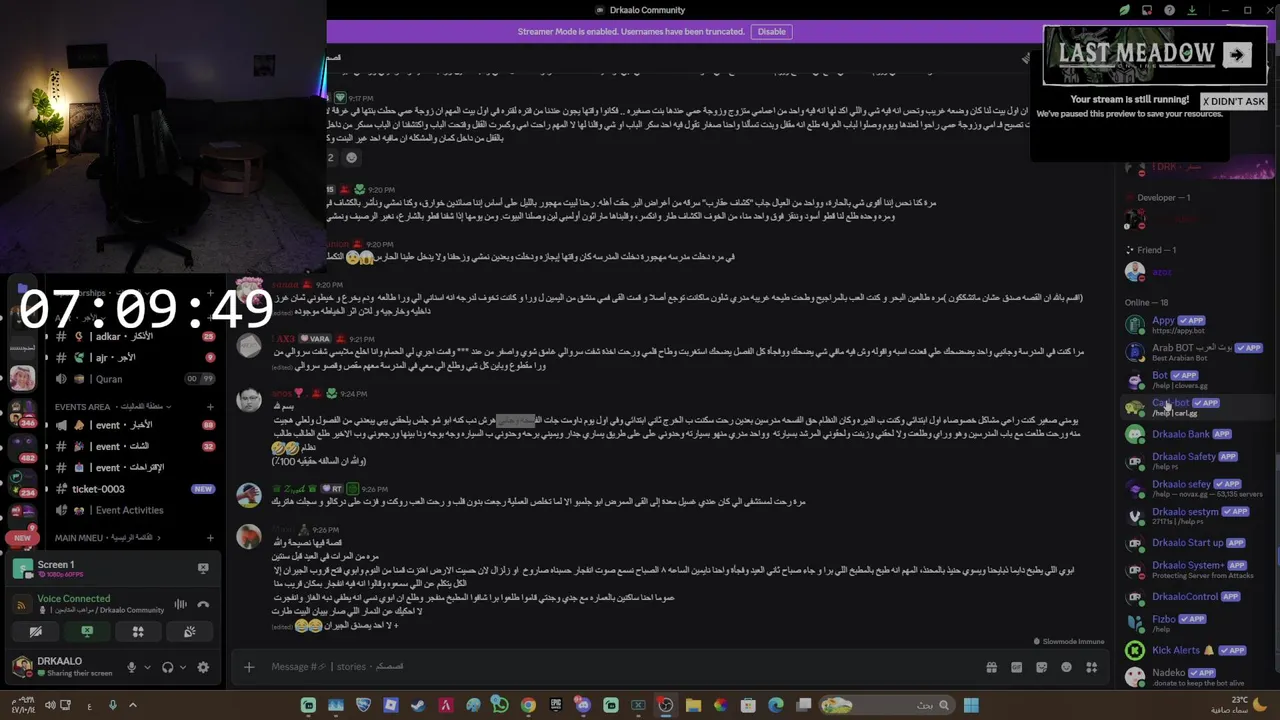Screen dimensions: 1280x720
Task: Click the green leaf icon in title bar
Action: (x=1124, y=10)
